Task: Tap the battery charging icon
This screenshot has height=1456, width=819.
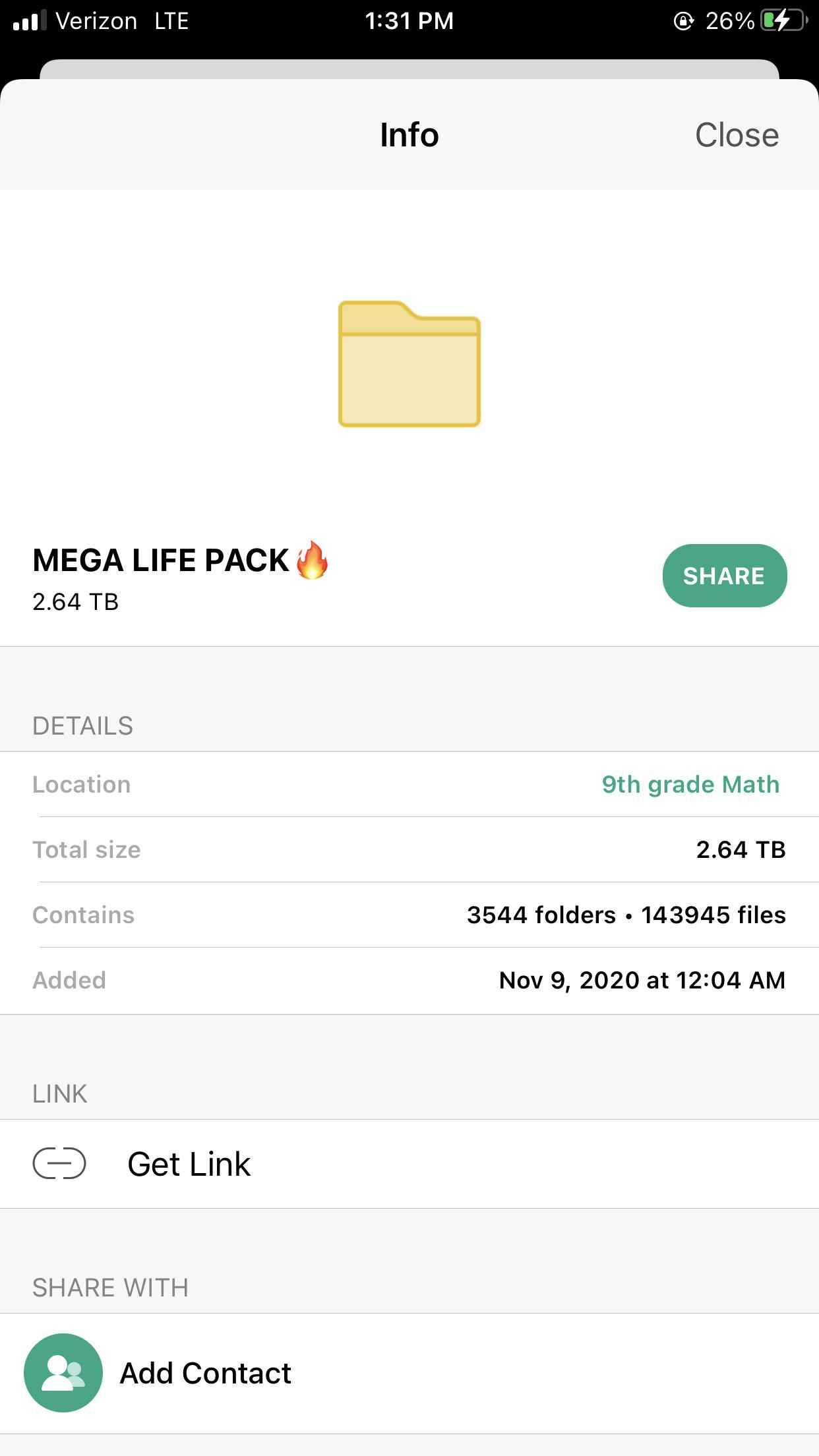Action: [x=783, y=21]
